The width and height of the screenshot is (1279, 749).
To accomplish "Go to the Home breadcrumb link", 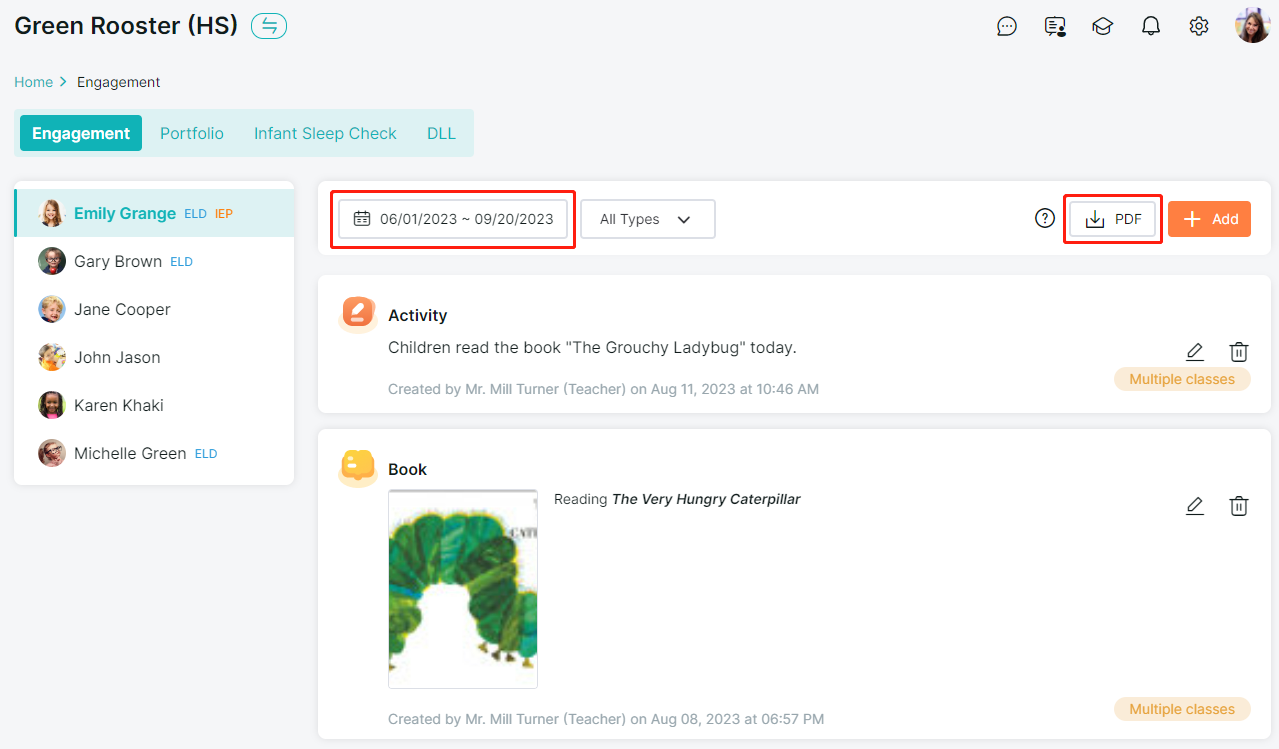I will click(33, 82).
